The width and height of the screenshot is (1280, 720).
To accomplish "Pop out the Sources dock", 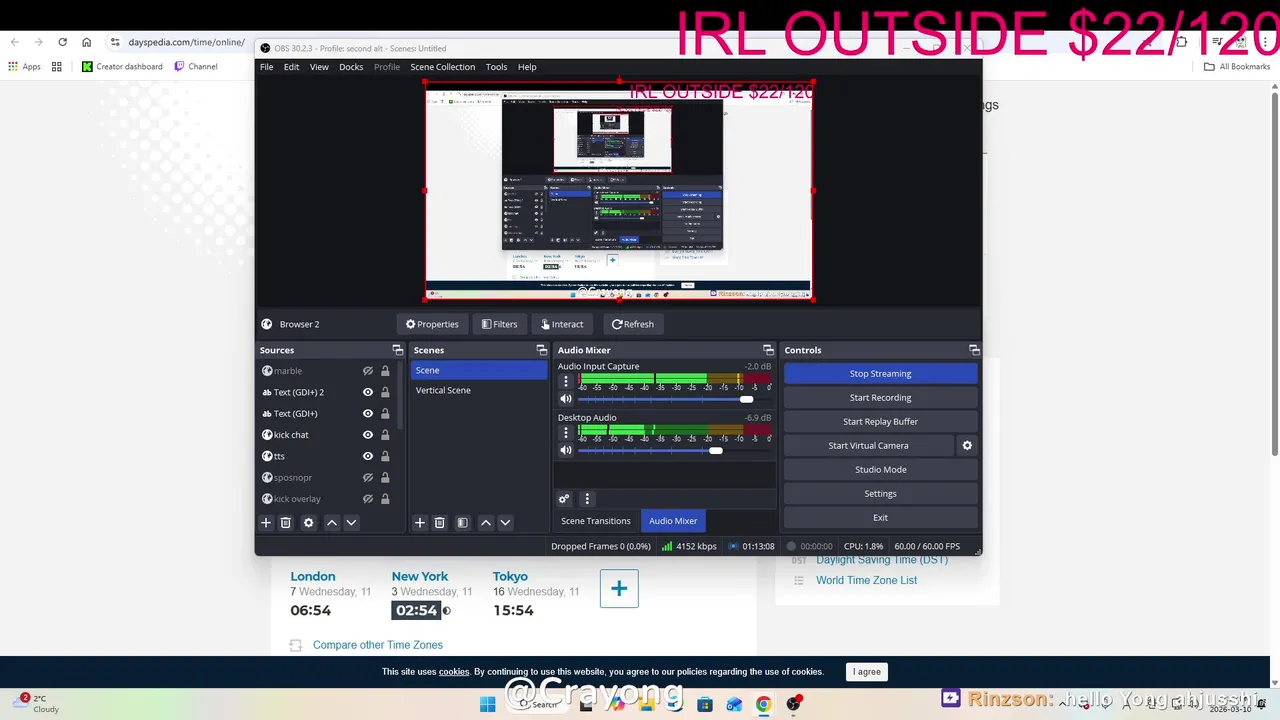I will 397,350.
